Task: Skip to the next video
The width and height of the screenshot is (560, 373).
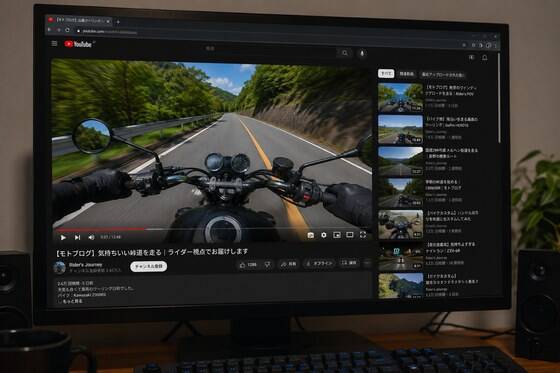Action: 77,237
